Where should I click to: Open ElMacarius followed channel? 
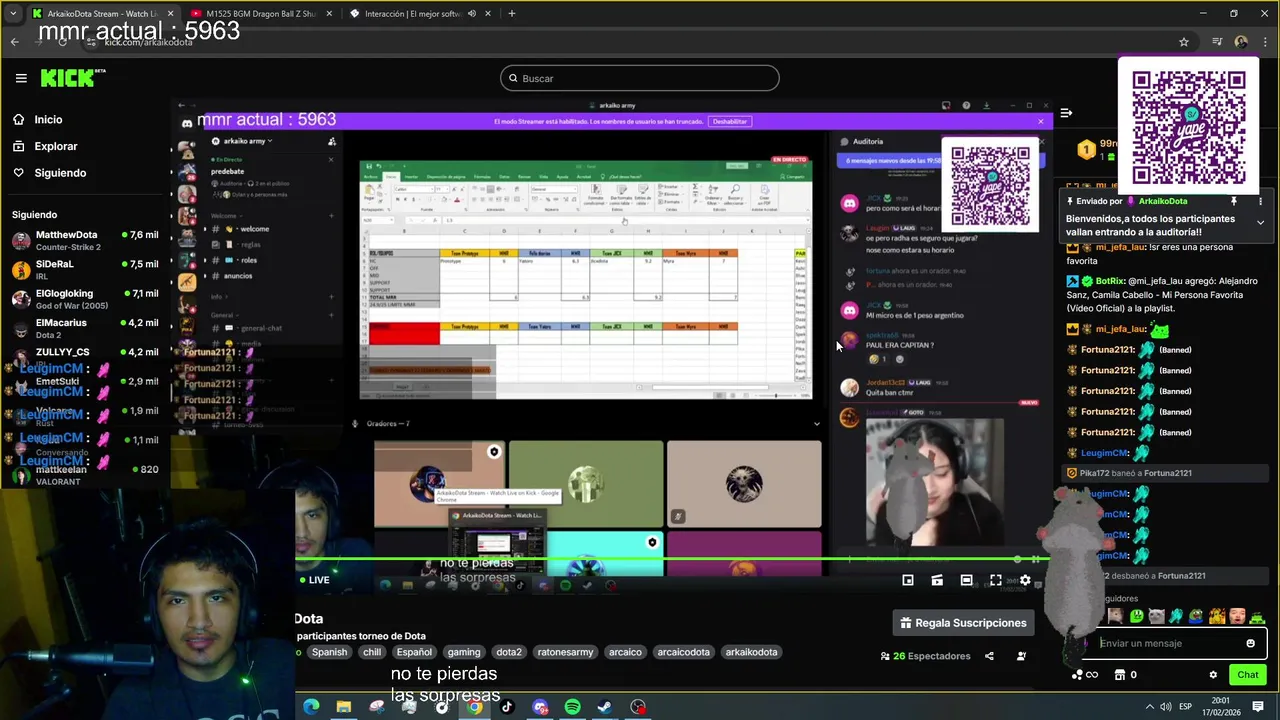tap(85, 328)
